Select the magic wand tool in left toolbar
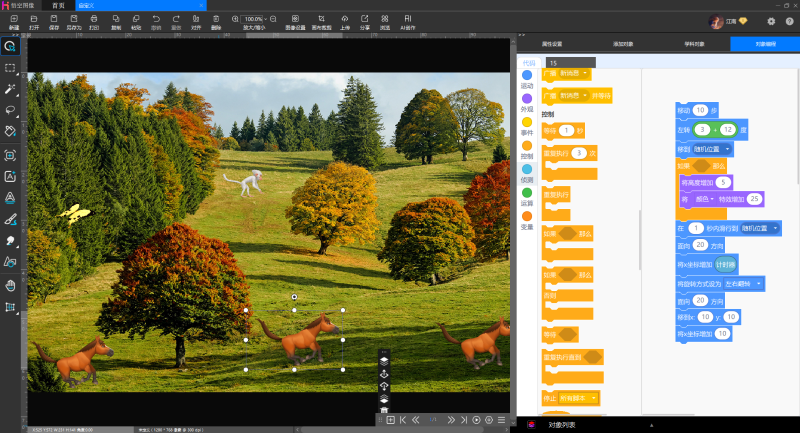Screen dimensions: 800x433 (x=10, y=89)
